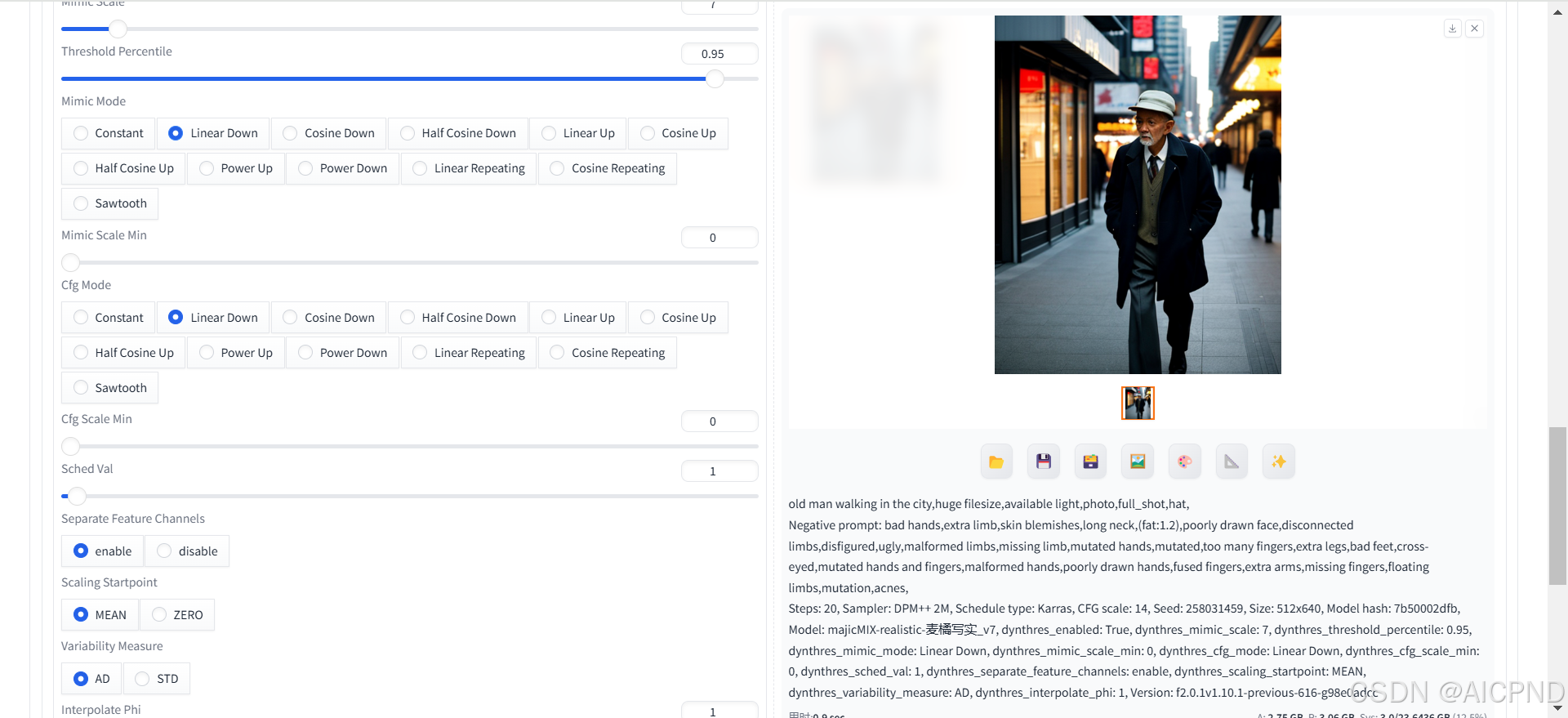Select Half Cosine Up in Mimic Mode

(x=124, y=168)
